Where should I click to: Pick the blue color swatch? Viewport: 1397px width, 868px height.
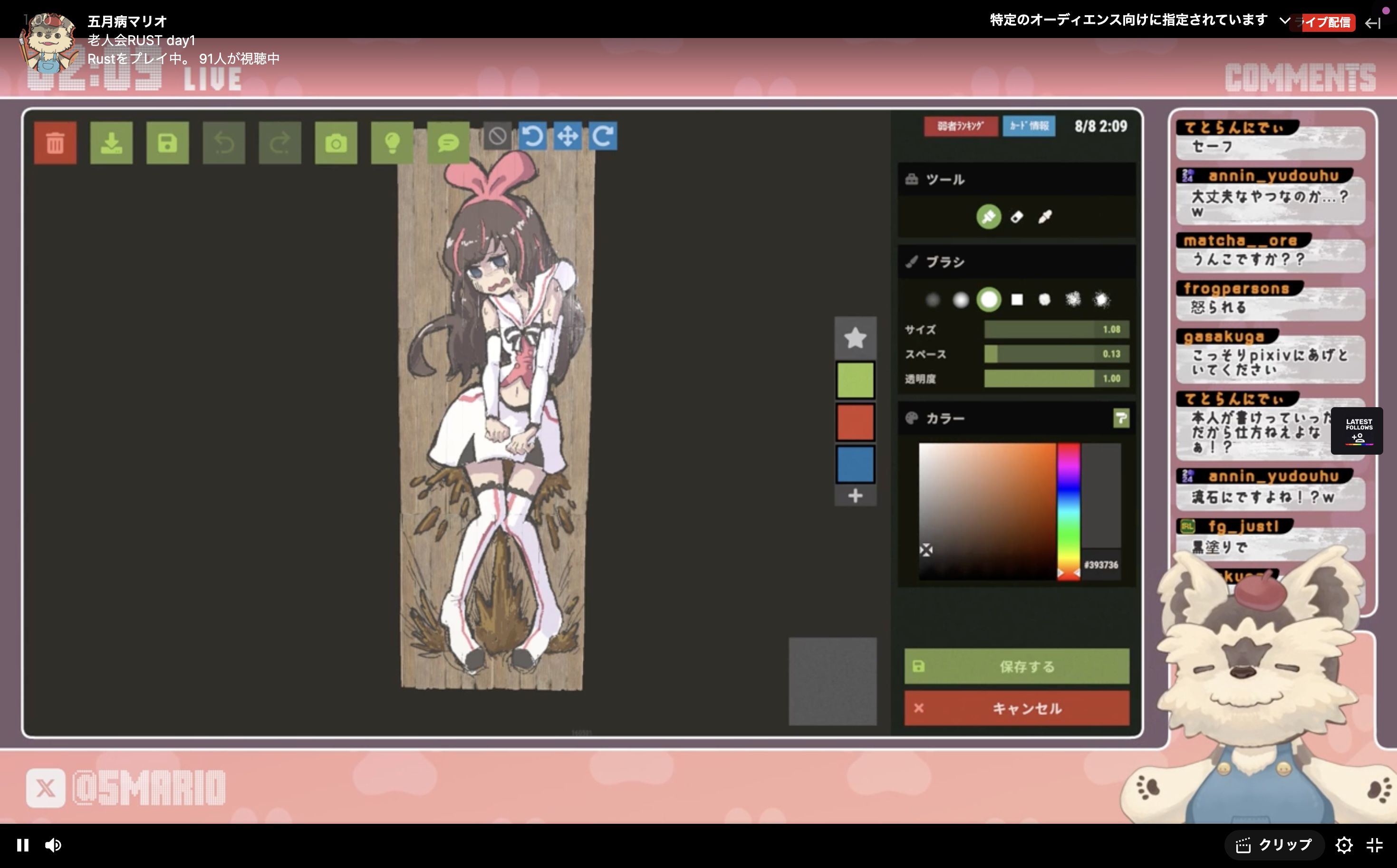[x=856, y=464]
